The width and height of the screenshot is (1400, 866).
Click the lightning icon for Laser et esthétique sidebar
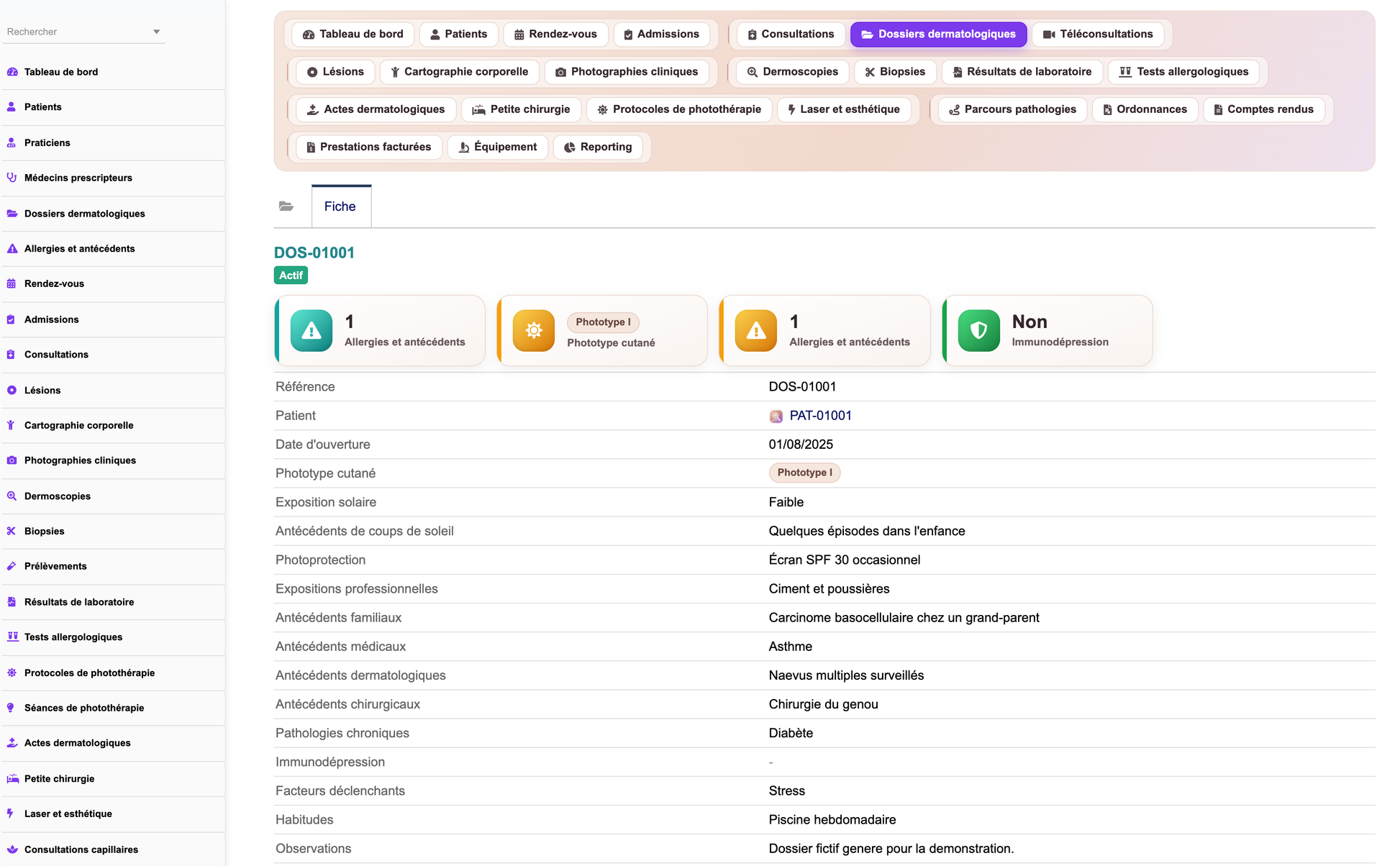pos(10,813)
